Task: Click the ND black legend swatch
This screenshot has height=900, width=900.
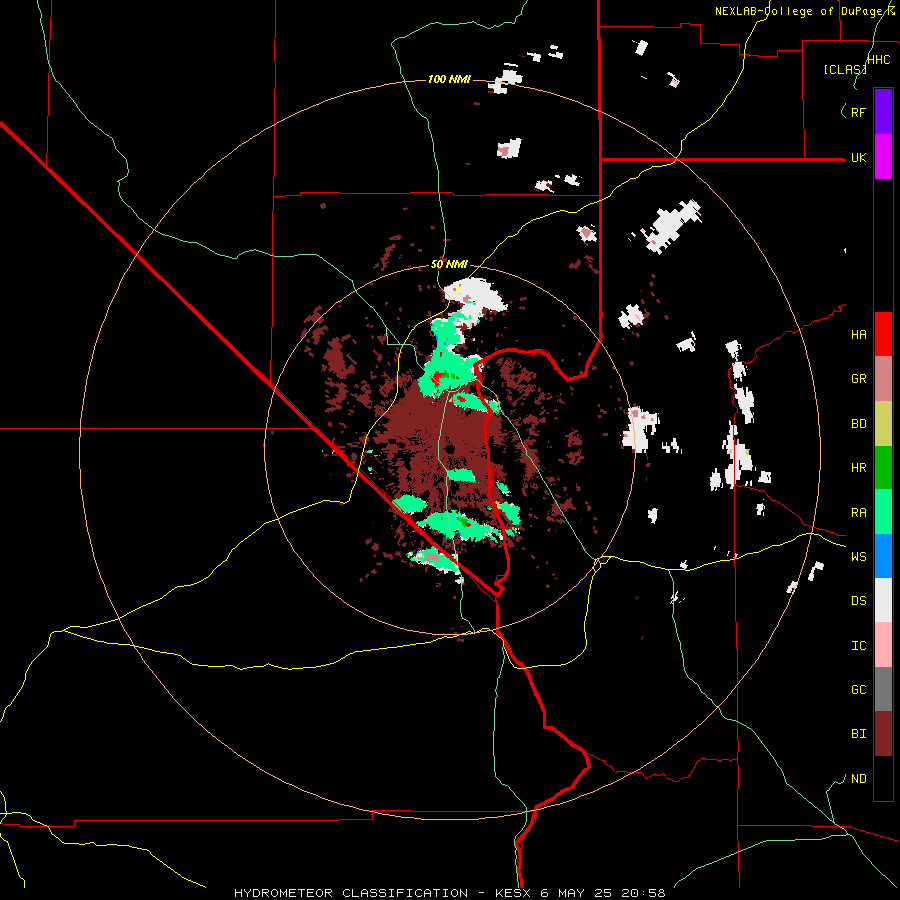Action: 883,778
